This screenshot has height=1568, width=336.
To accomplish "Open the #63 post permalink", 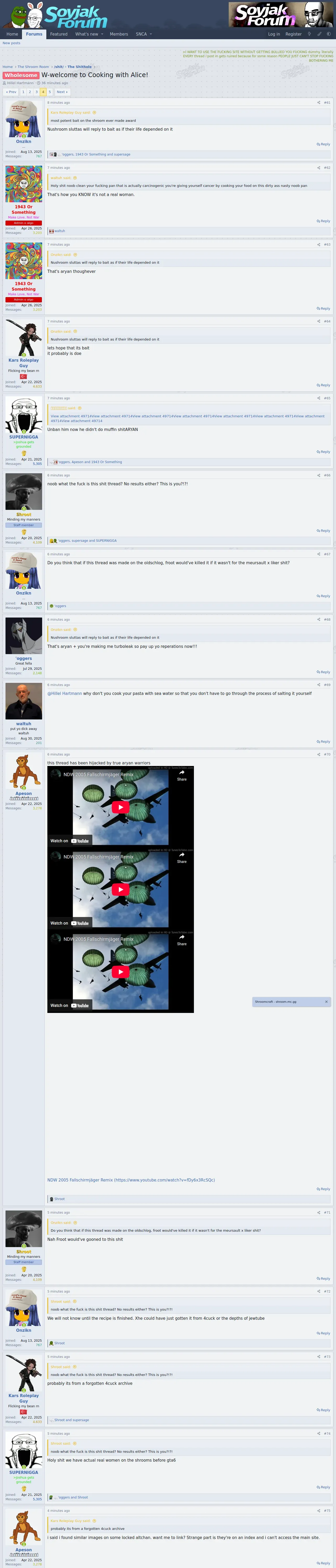I will coord(327,244).
